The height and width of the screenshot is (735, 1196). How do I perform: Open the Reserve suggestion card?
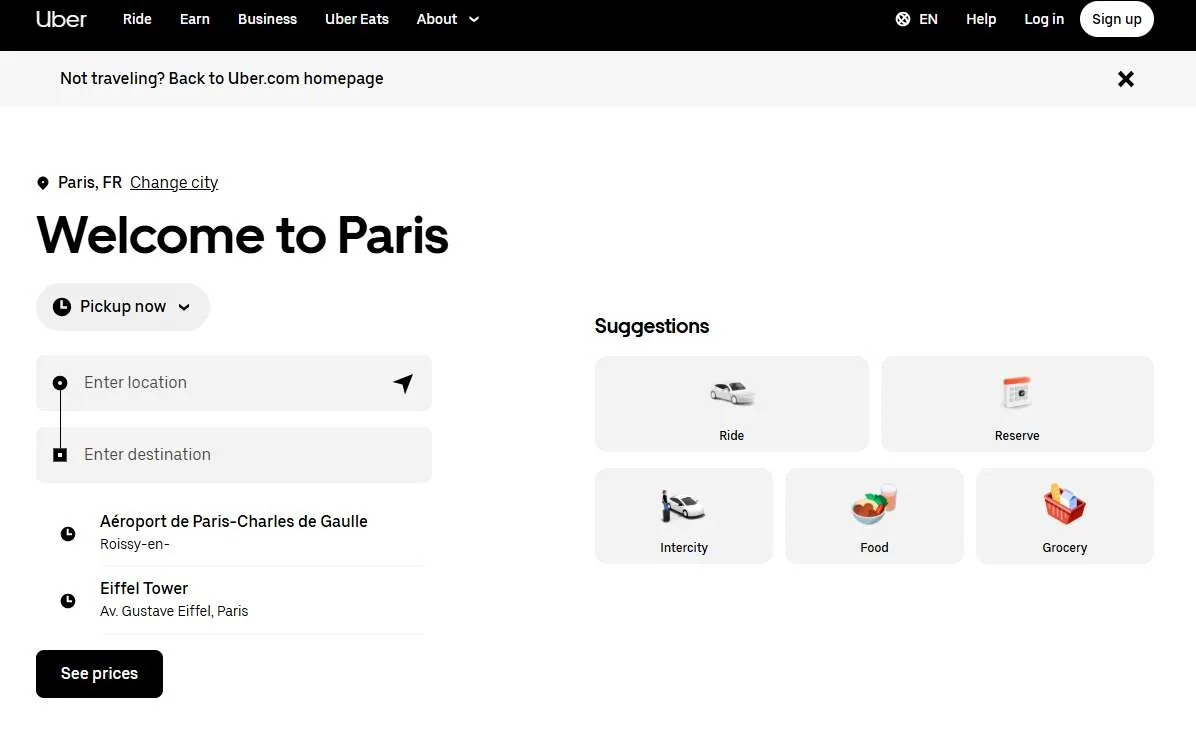tap(1017, 403)
